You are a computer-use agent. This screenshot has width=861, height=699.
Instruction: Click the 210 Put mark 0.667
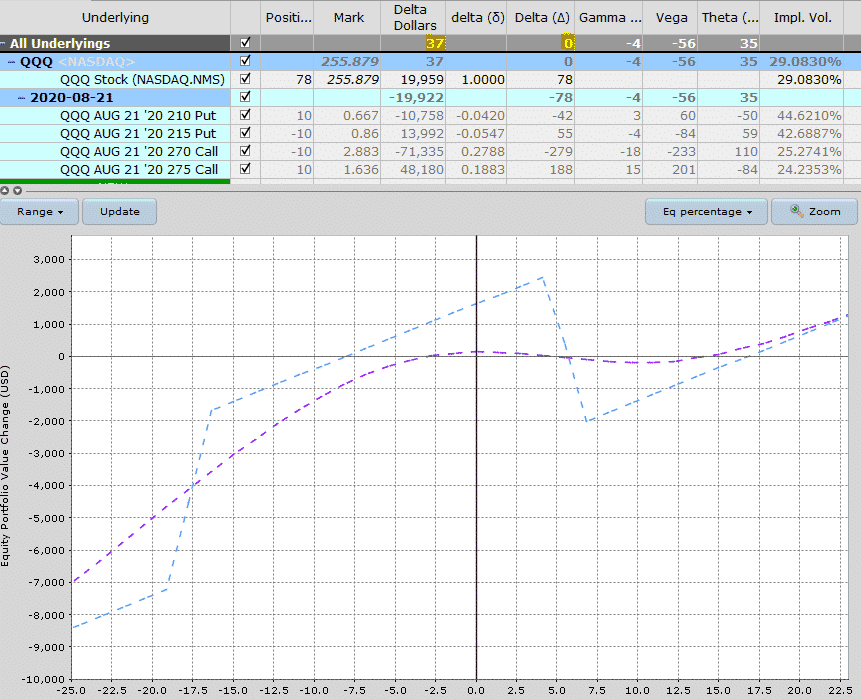[x=361, y=116]
